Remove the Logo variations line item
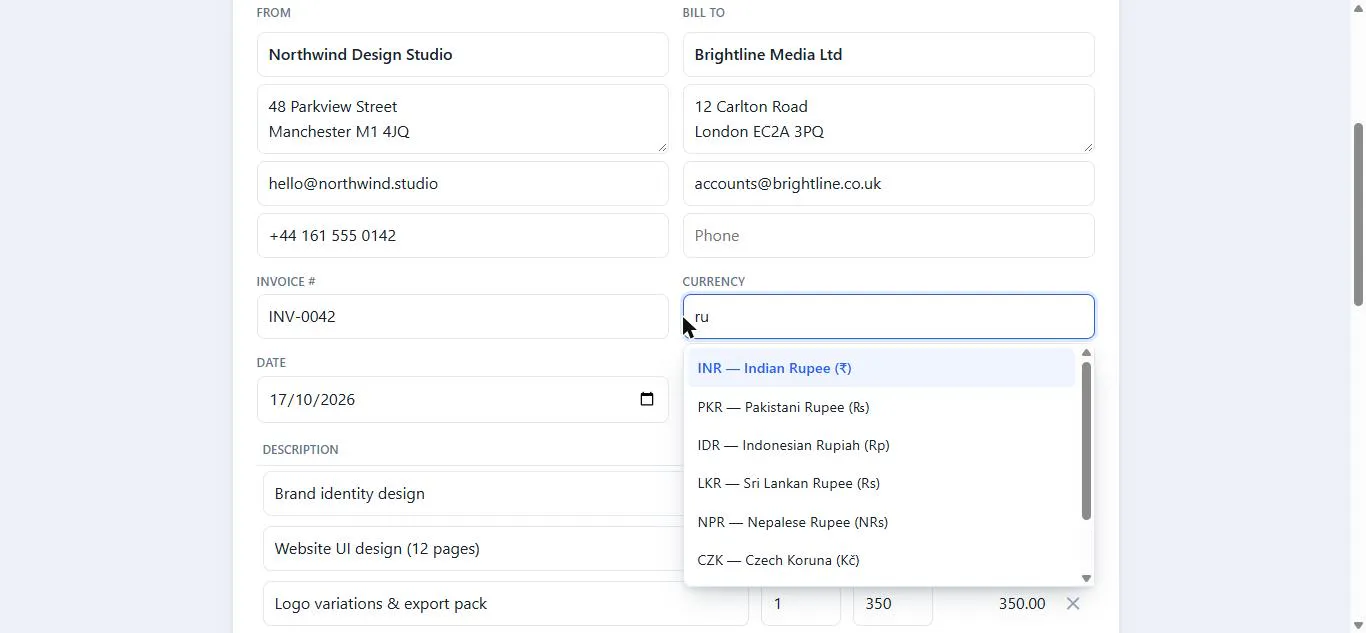The width and height of the screenshot is (1366, 633). (x=1073, y=604)
